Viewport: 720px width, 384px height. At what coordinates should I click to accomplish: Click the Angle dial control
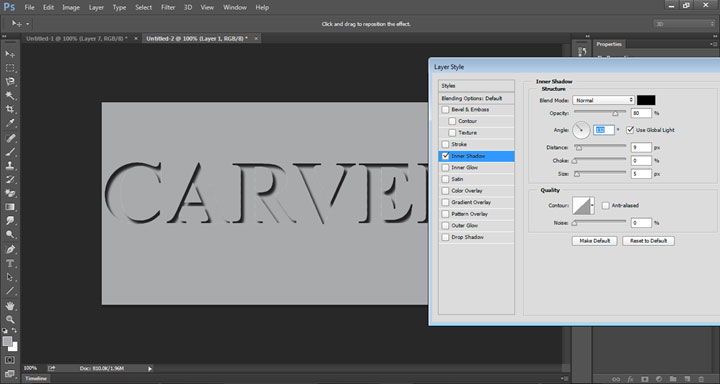point(581,130)
